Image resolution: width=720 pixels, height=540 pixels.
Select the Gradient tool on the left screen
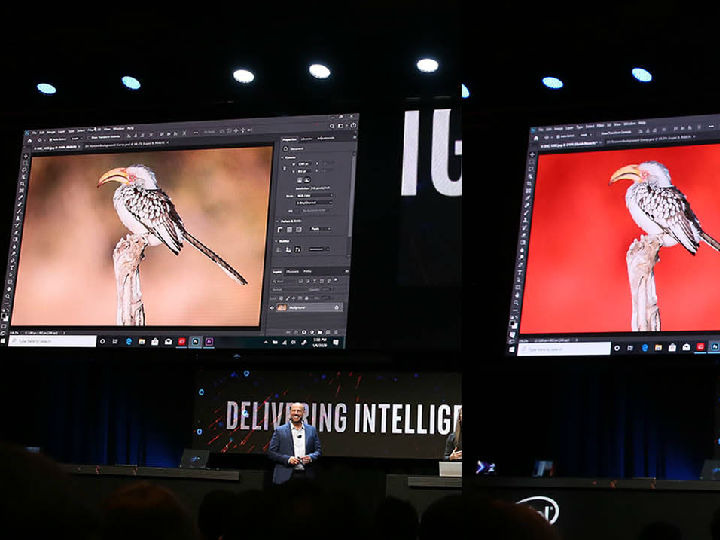click(x=16, y=239)
